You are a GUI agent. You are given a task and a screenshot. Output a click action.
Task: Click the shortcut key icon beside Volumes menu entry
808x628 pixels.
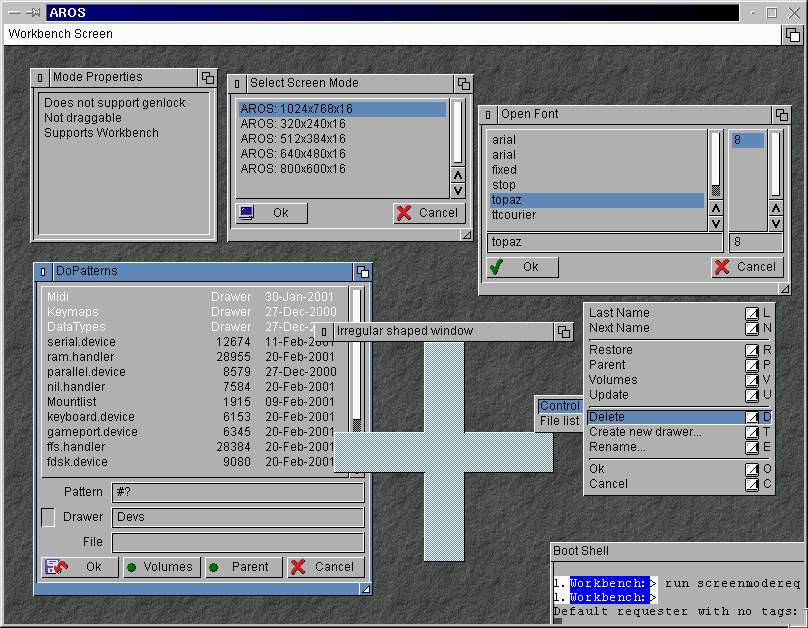click(x=752, y=380)
